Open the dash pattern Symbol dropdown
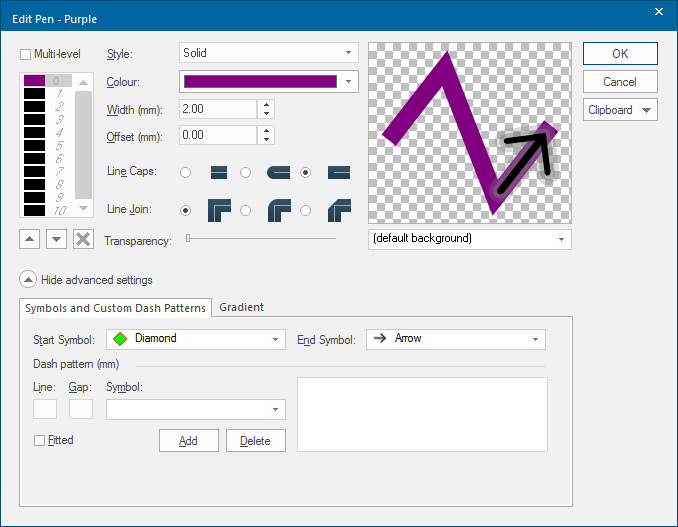 (x=195, y=409)
